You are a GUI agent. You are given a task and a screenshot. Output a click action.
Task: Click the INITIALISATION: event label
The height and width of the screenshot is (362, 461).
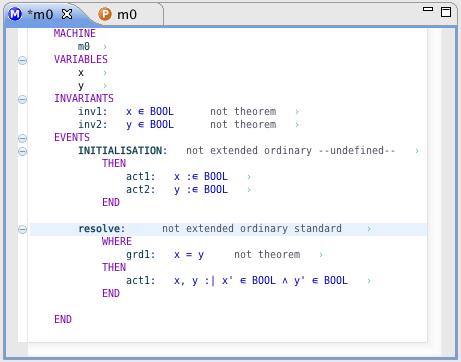pyautogui.click(x=123, y=150)
